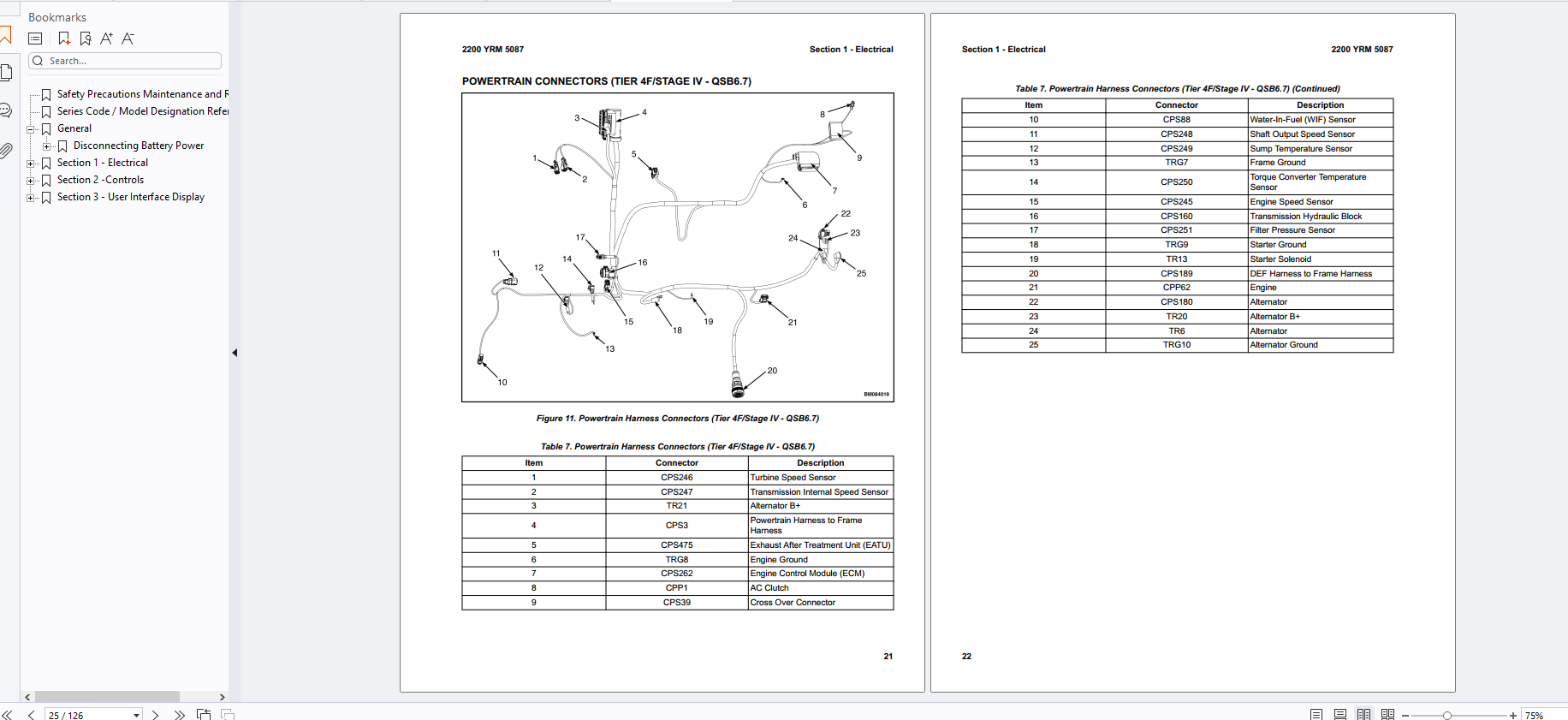The image size is (1568, 720).
Task: Decrease bookmark font size with A- icon
Action: tap(128, 39)
